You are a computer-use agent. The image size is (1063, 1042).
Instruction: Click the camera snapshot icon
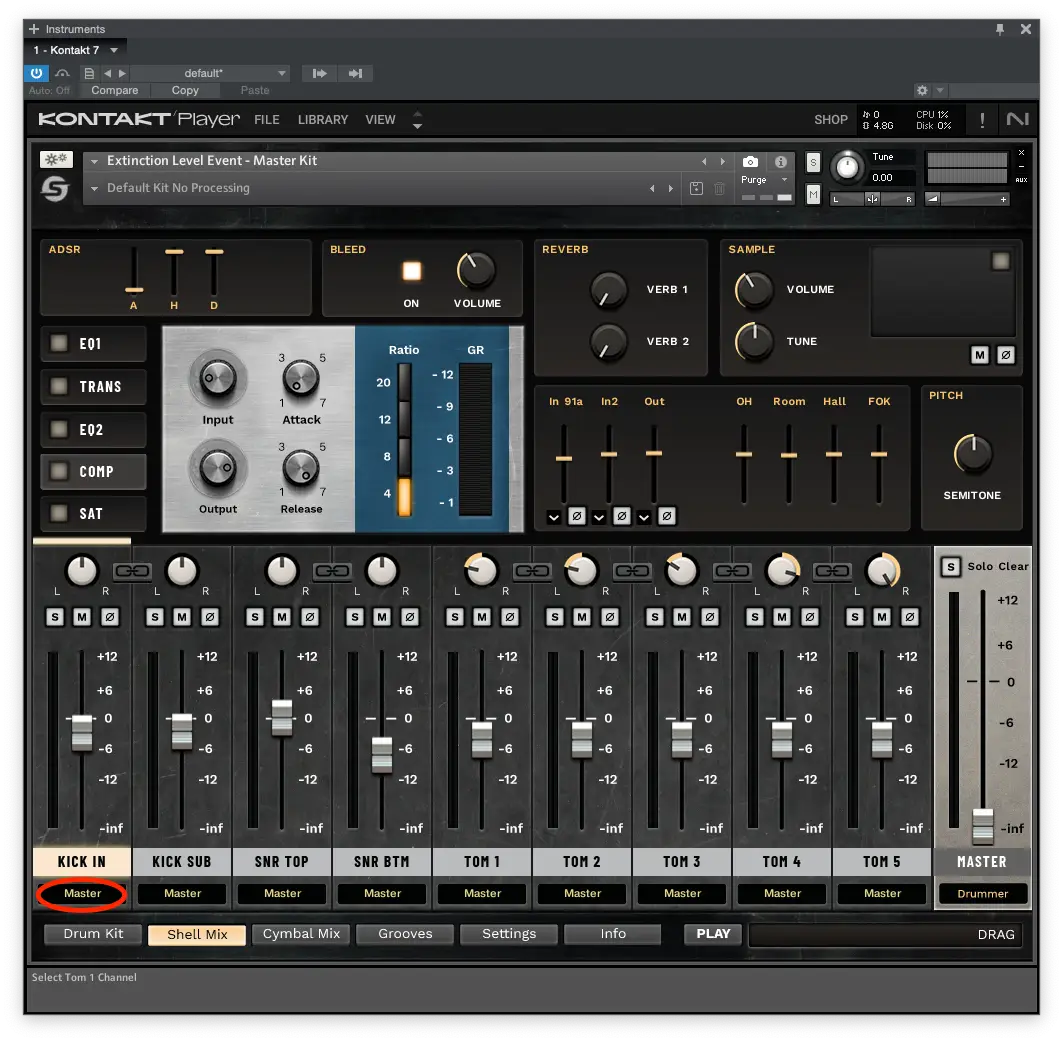[750, 162]
